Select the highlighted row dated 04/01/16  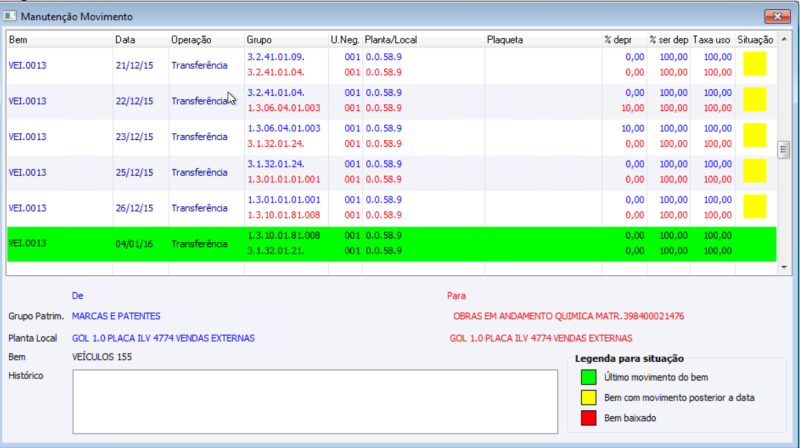tap(391, 244)
